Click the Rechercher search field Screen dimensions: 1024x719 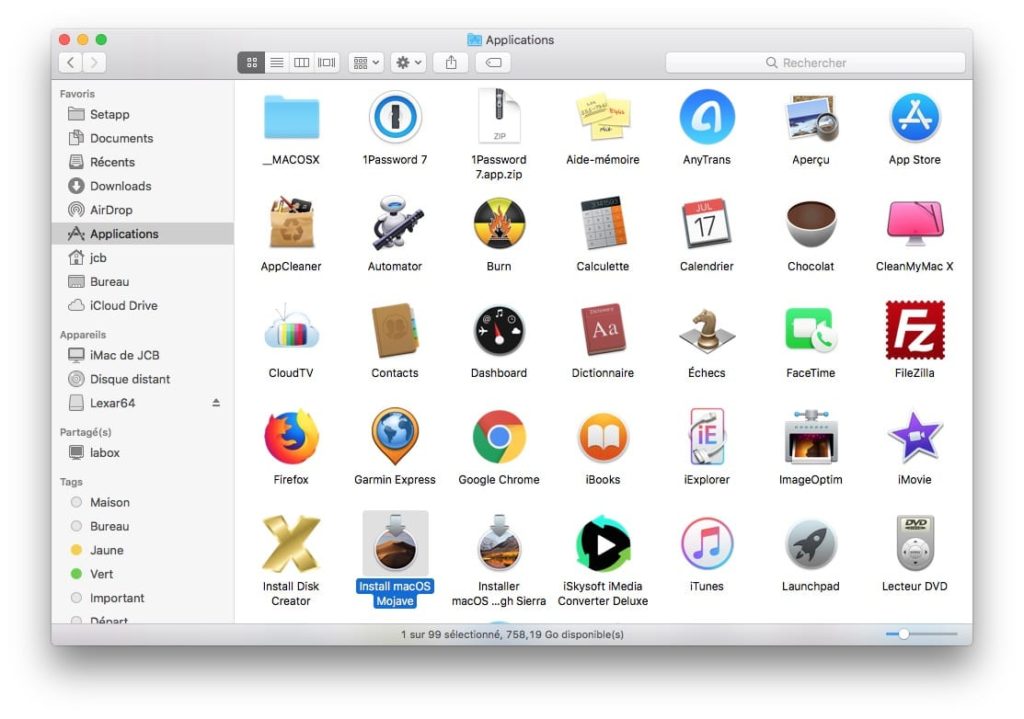tap(815, 63)
